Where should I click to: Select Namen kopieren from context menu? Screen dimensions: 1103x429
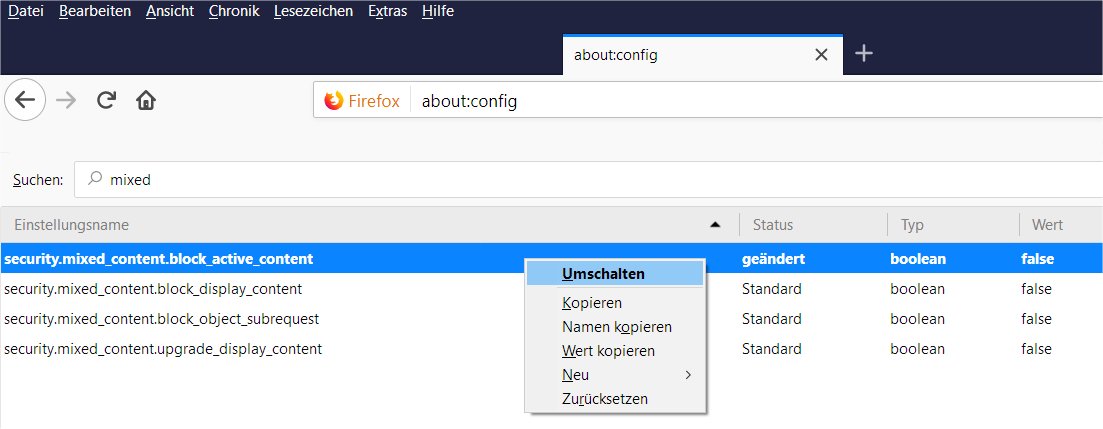coord(616,327)
